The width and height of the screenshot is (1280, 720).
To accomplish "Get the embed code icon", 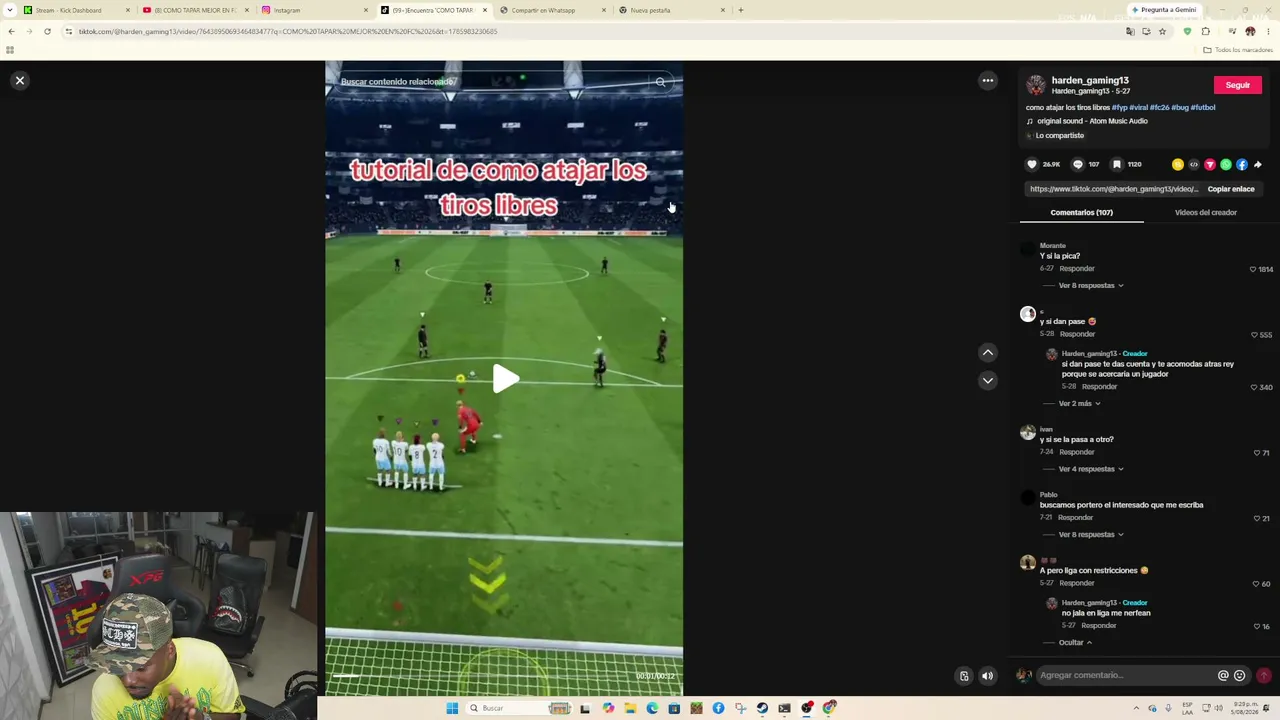I will pos(1194,164).
